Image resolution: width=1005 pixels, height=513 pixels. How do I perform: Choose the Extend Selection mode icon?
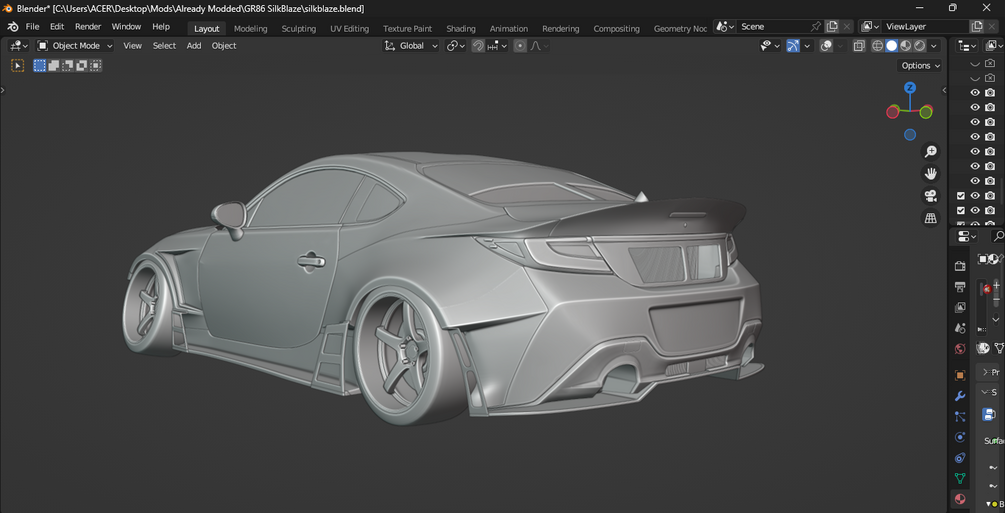[x=54, y=65]
